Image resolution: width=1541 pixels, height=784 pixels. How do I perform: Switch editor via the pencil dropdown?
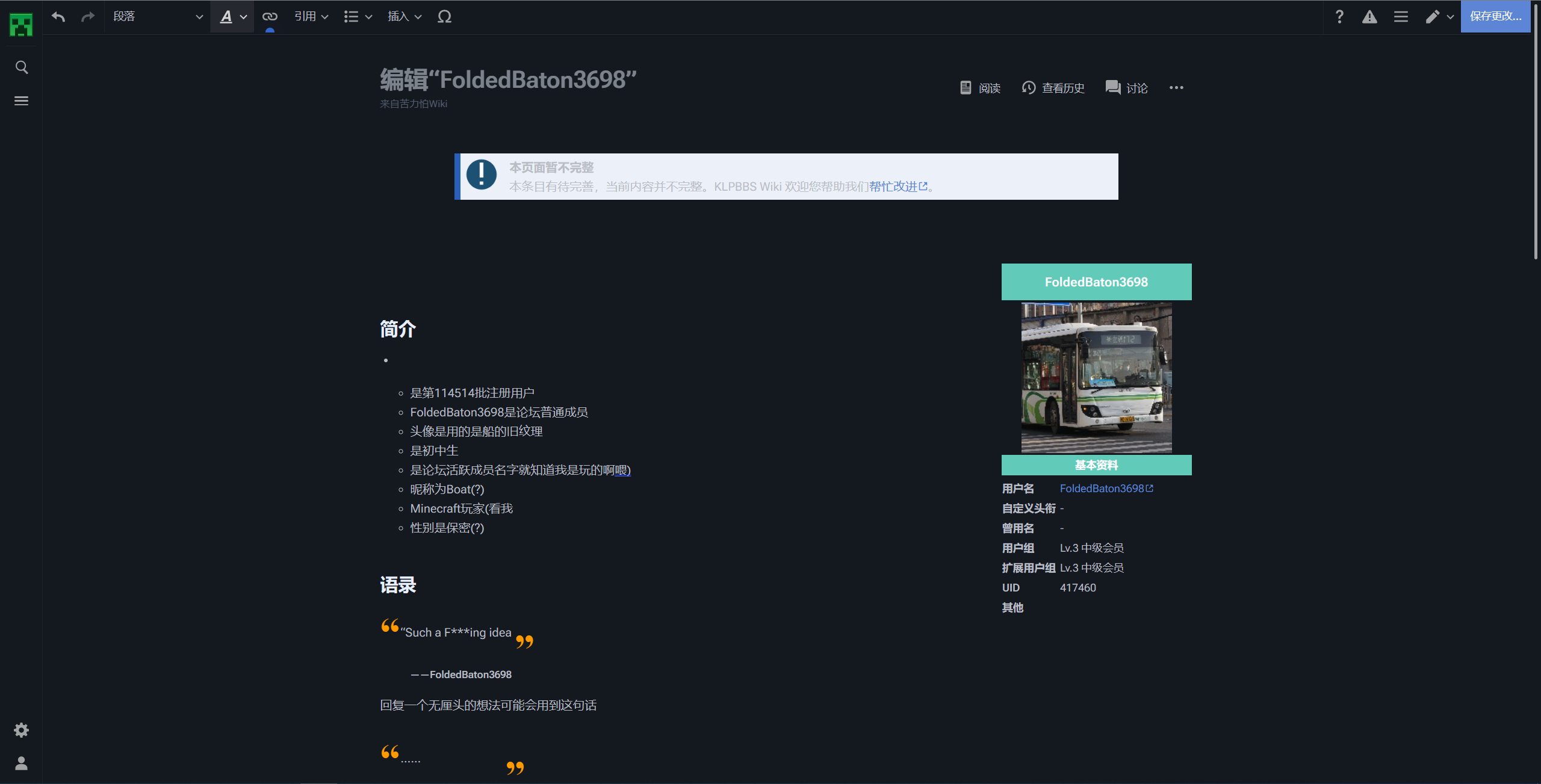click(x=1439, y=17)
